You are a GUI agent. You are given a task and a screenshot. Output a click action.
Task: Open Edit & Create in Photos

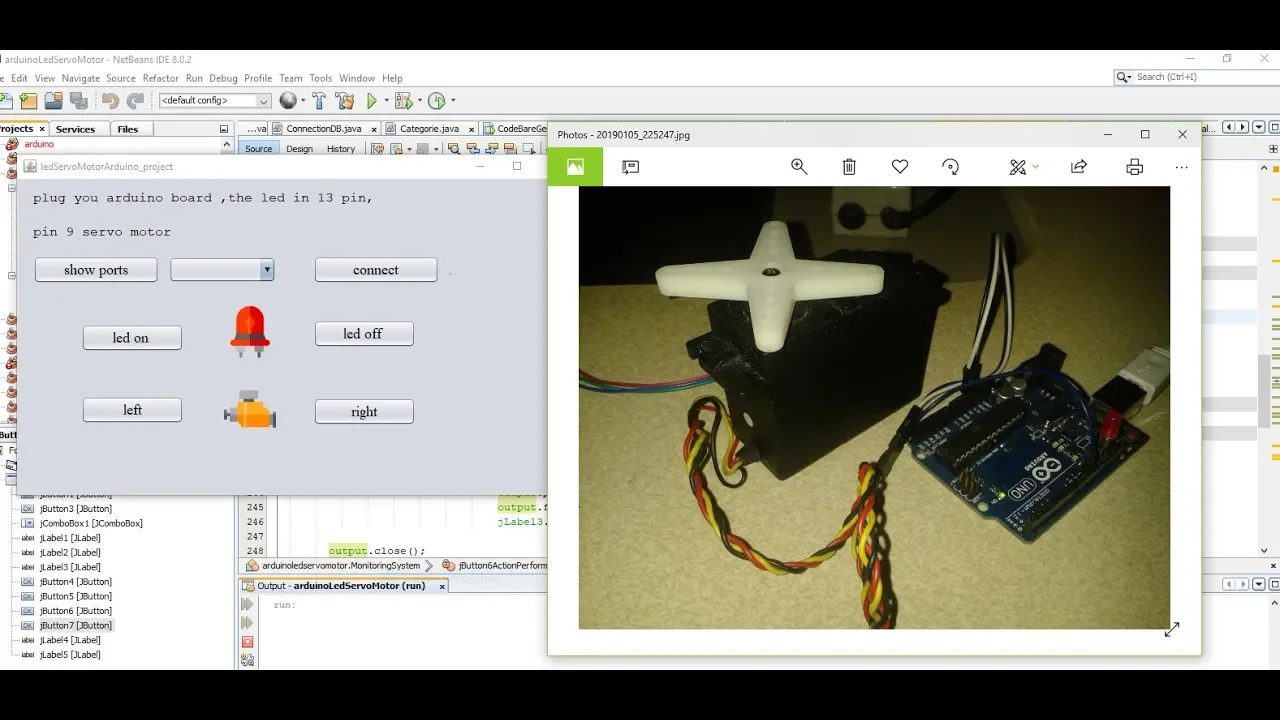(x=1023, y=167)
